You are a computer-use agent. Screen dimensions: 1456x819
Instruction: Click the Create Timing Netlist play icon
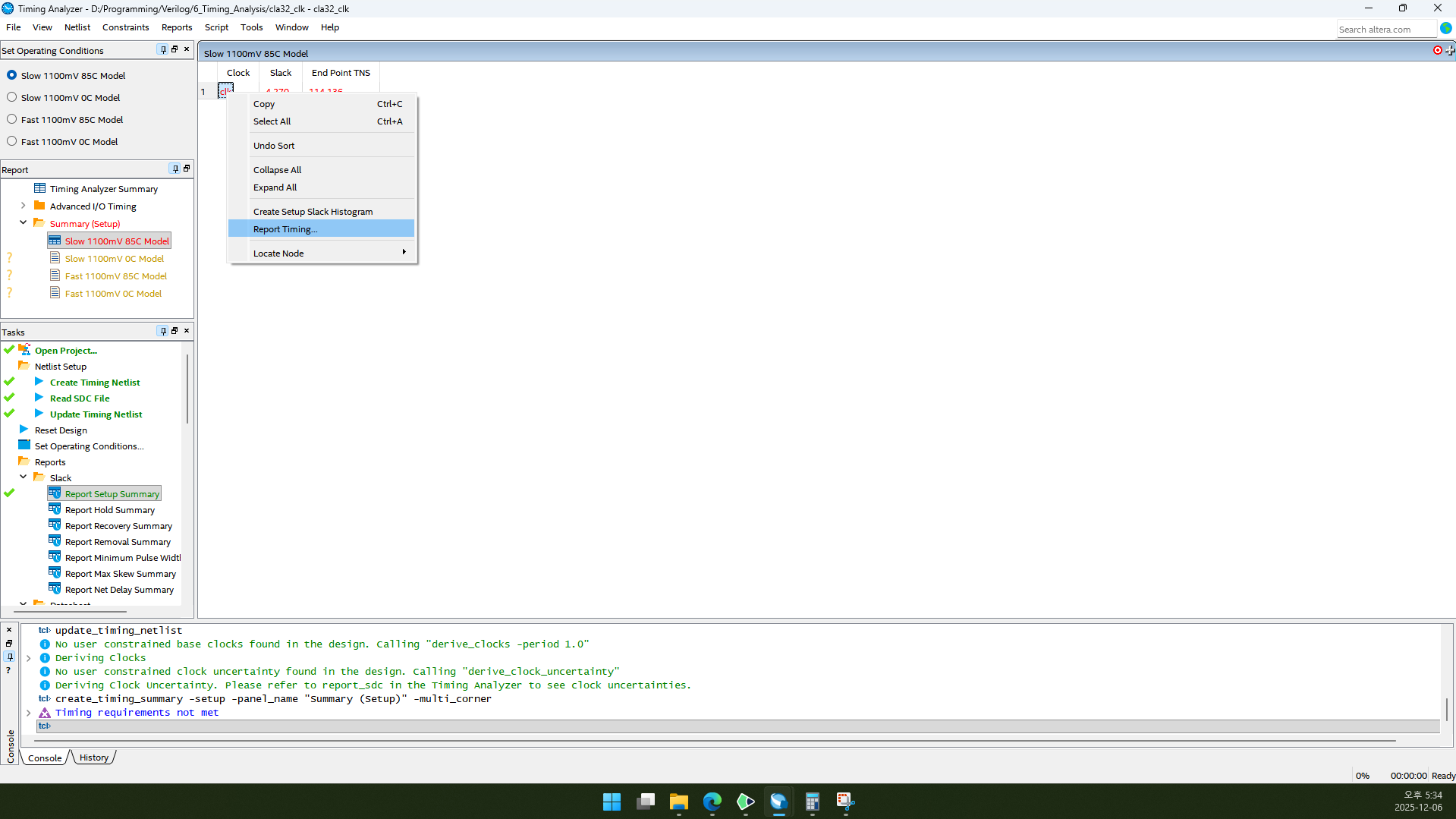[x=39, y=382]
